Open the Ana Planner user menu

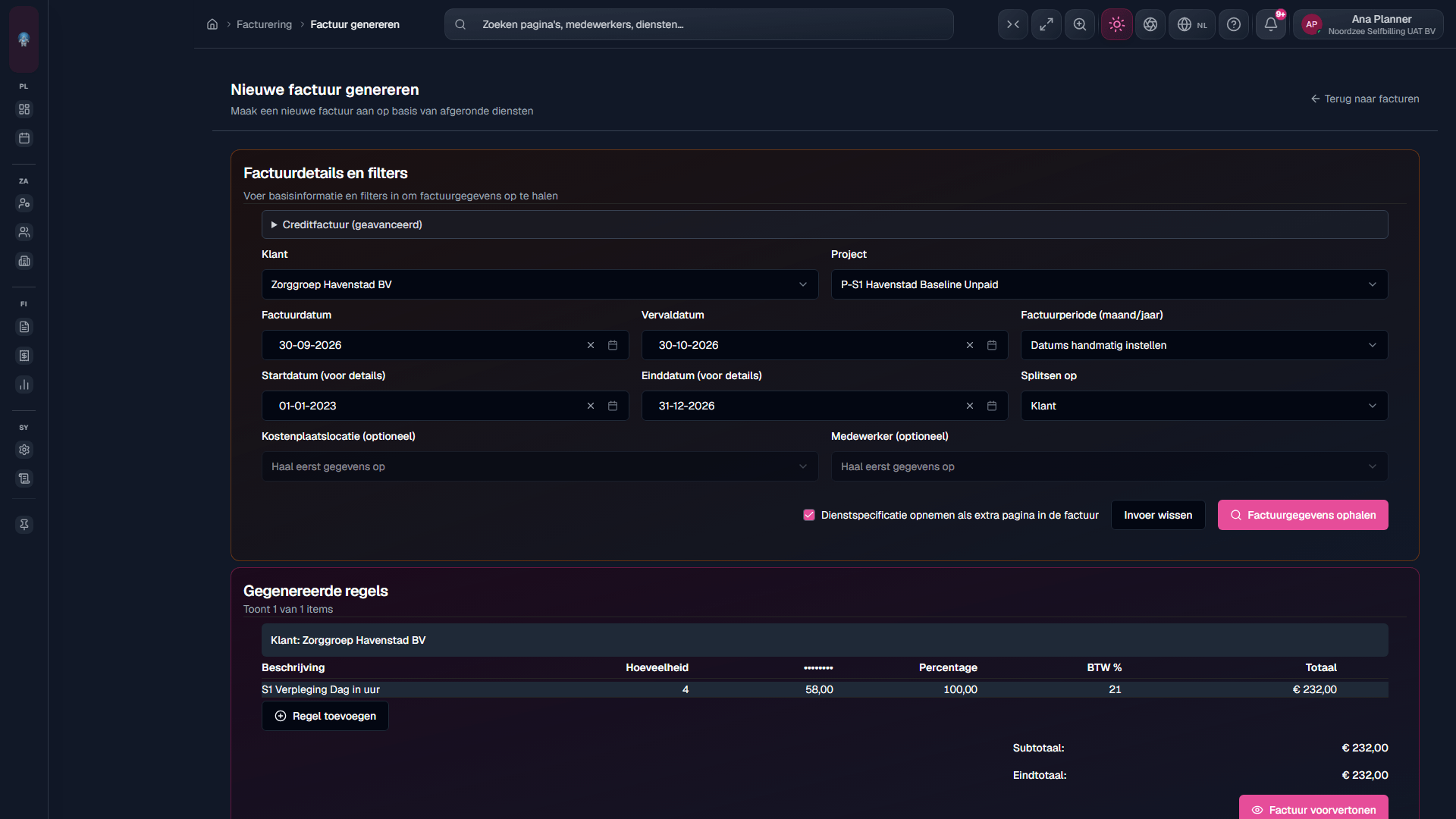point(1369,24)
